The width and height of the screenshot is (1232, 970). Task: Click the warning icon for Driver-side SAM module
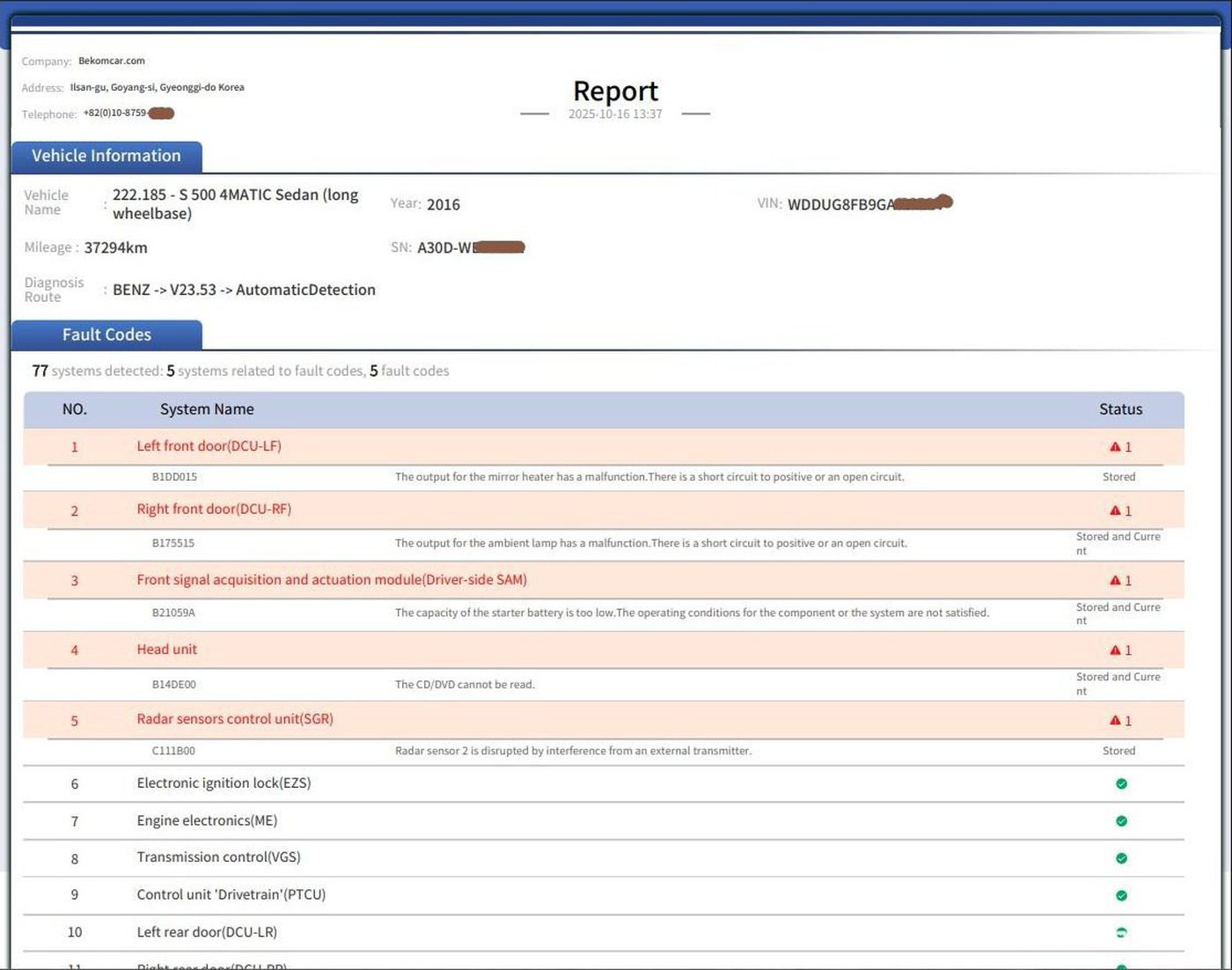pyautogui.click(x=1115, y=581)
